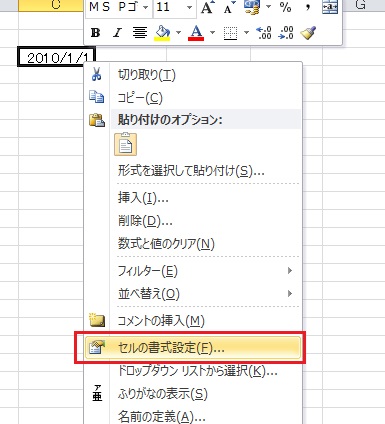
Task: Choose 切り取り(T) from context menu
Action: click(x=193, y=75)
